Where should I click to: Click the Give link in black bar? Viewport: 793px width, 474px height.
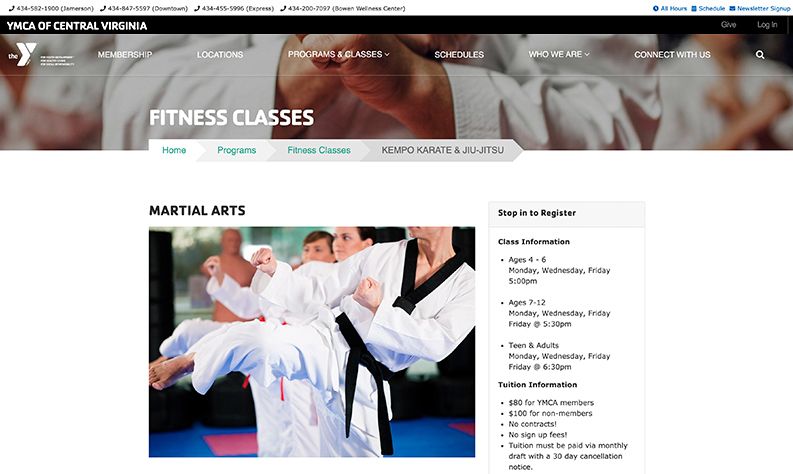[728, 25]
